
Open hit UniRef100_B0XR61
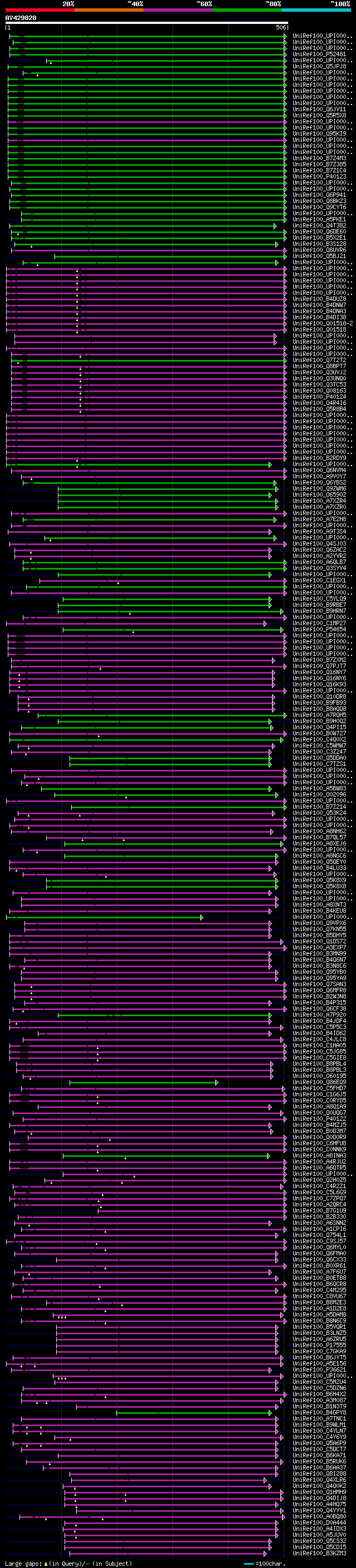[x=319, y=1265]
